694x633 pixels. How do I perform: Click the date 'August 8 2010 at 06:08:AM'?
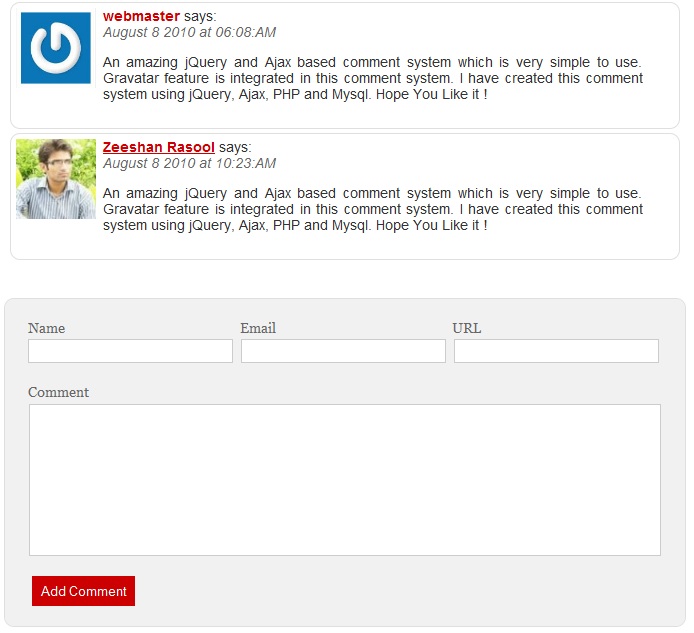click(x=189, y=32)
